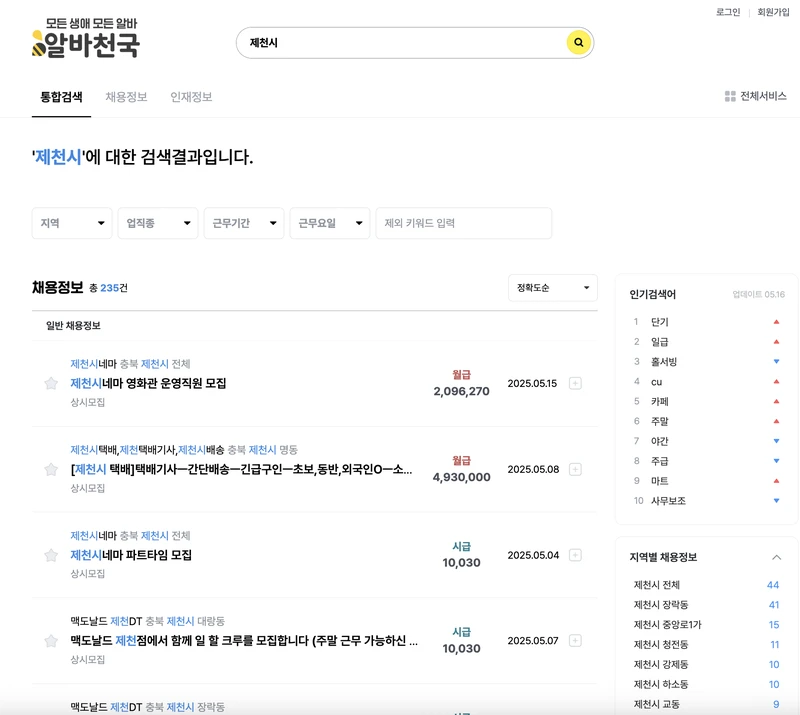Click the yellow search magnifier button
Image resolution: width=800 pixels, height=715 pixels.
pos(579,42)
